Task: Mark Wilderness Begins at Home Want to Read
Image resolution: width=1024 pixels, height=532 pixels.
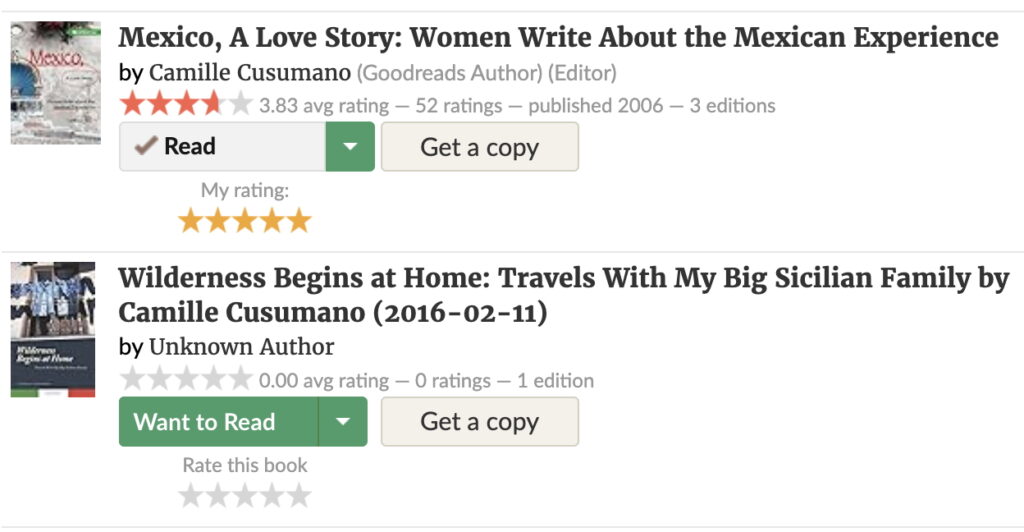Action: (x=218, y=422)
